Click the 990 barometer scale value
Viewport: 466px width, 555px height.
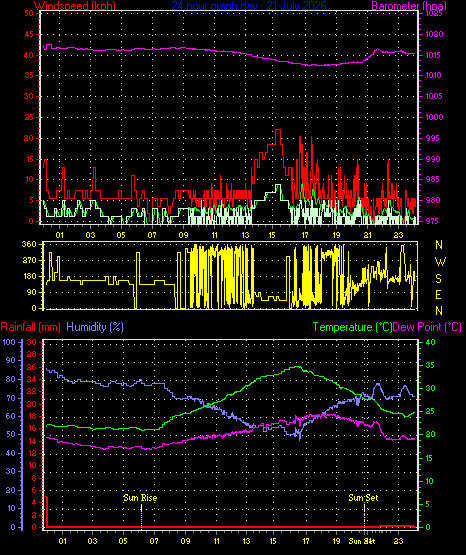click(432, 159)
